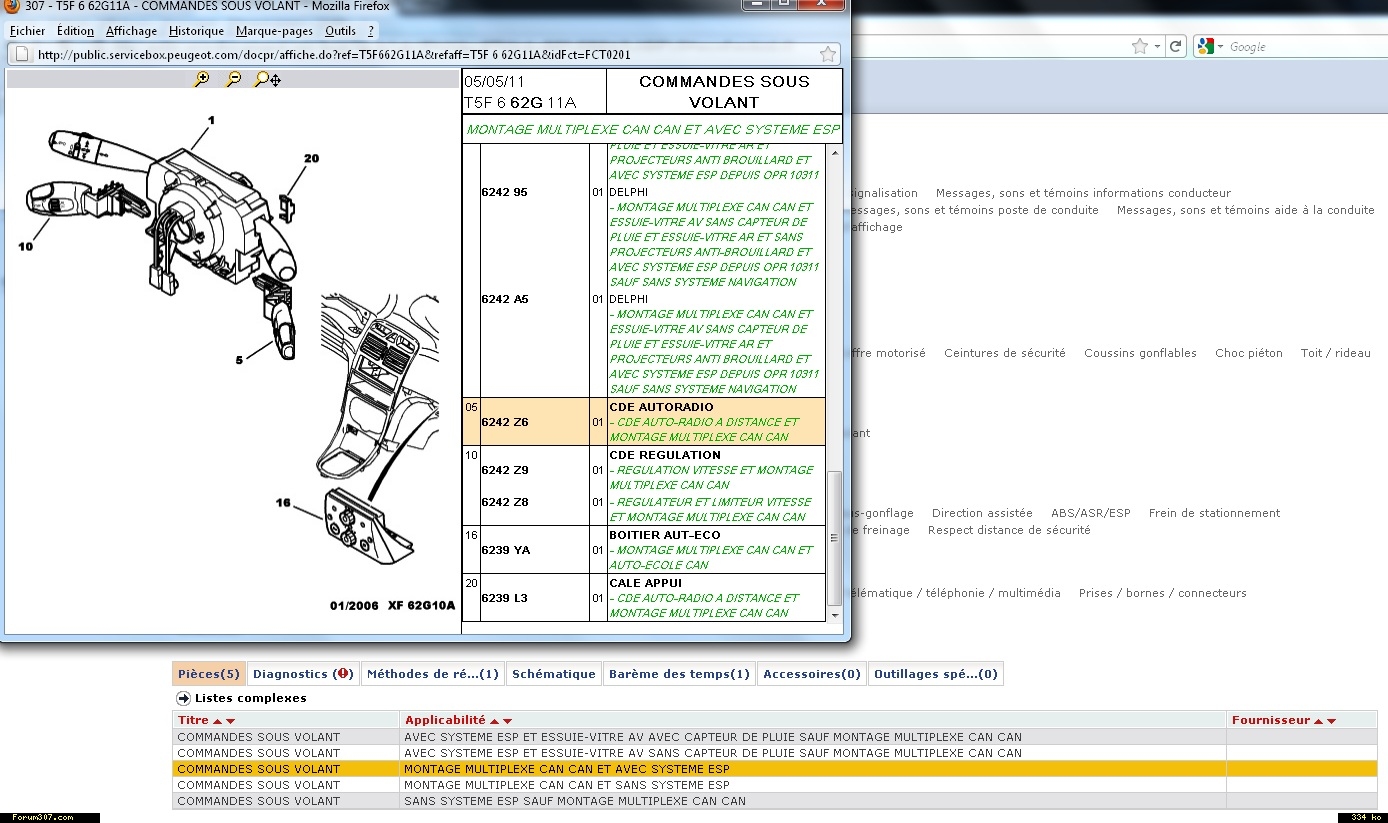The image size is (1388, 823).
Task: Bookmark the popup page with the star icon
Action: point(828,54)
